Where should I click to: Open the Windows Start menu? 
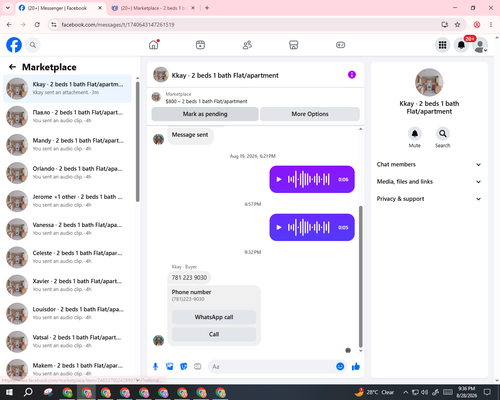click(x=9, y=392)
